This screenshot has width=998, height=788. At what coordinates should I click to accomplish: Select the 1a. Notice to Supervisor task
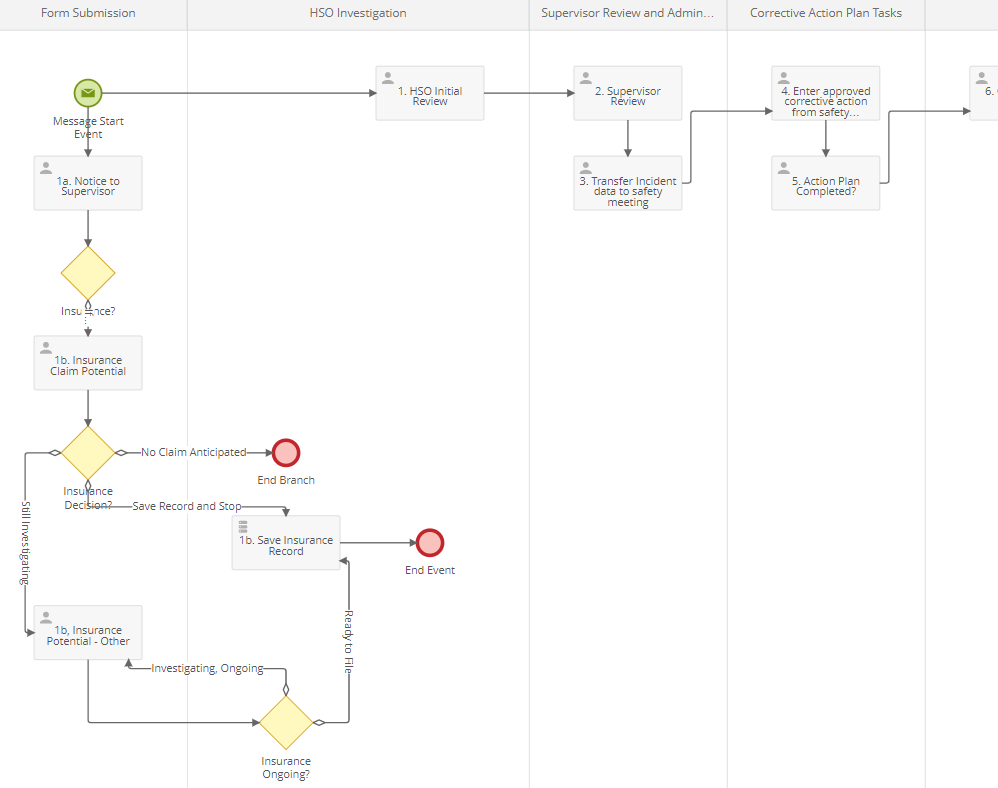88,183
